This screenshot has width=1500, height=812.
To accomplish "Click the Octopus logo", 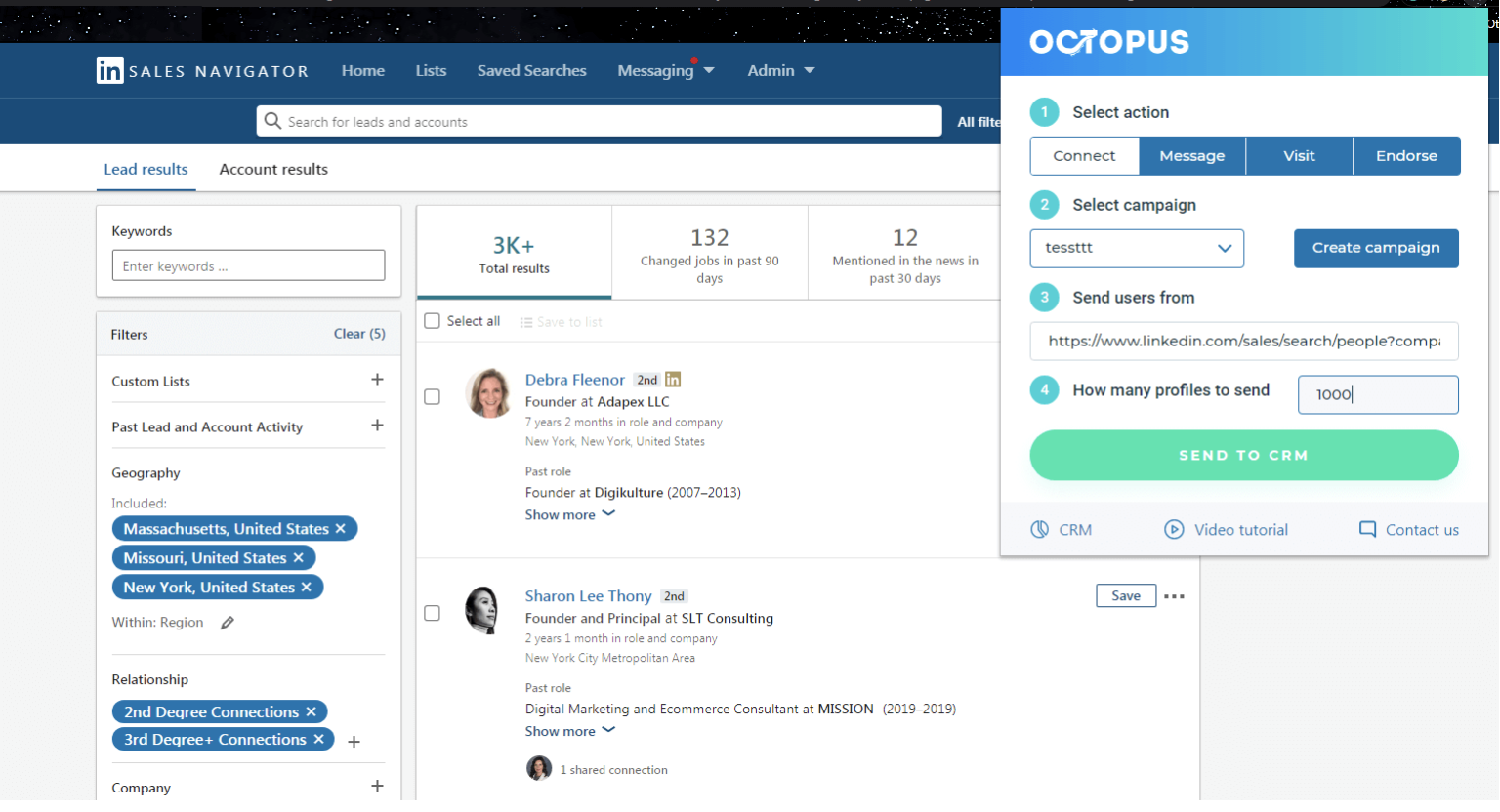I will pos(1109,42).
